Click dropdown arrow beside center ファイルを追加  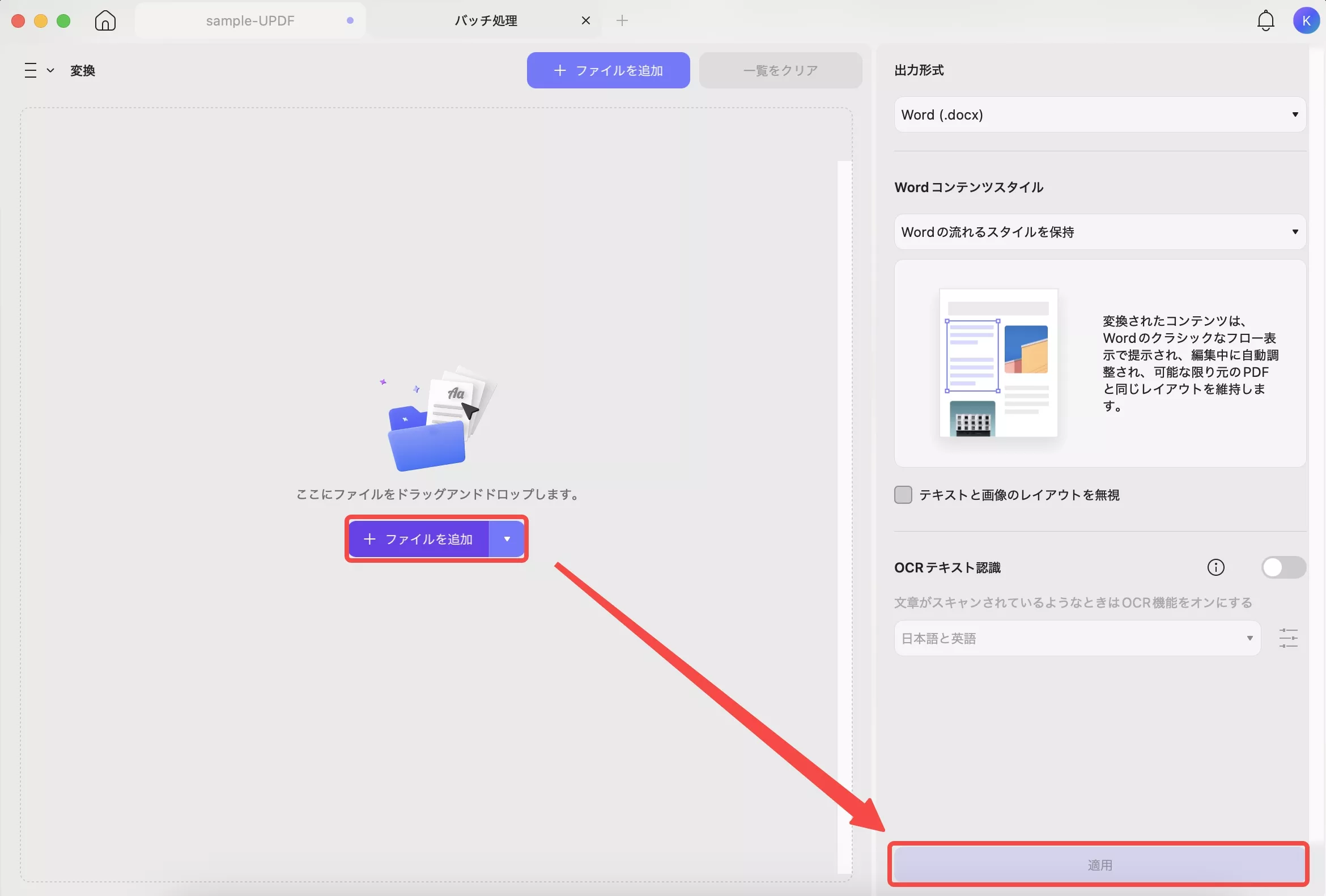(507, 539)
